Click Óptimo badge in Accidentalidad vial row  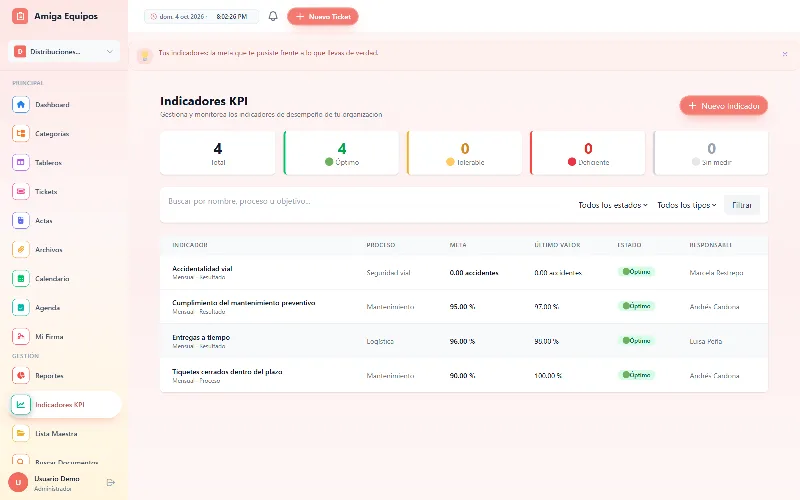[x=636, y=272]
